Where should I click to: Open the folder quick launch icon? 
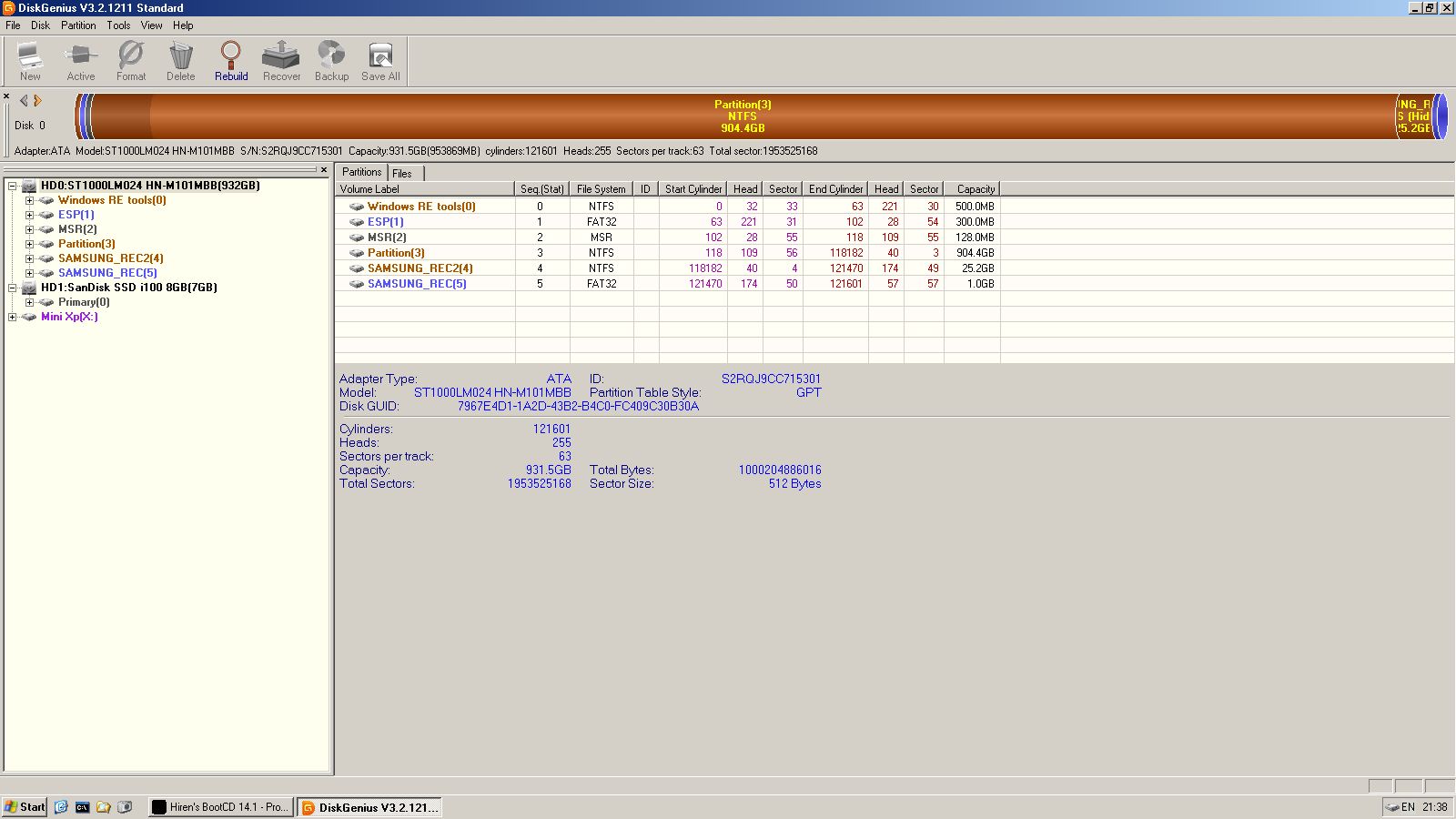point(104,807)
